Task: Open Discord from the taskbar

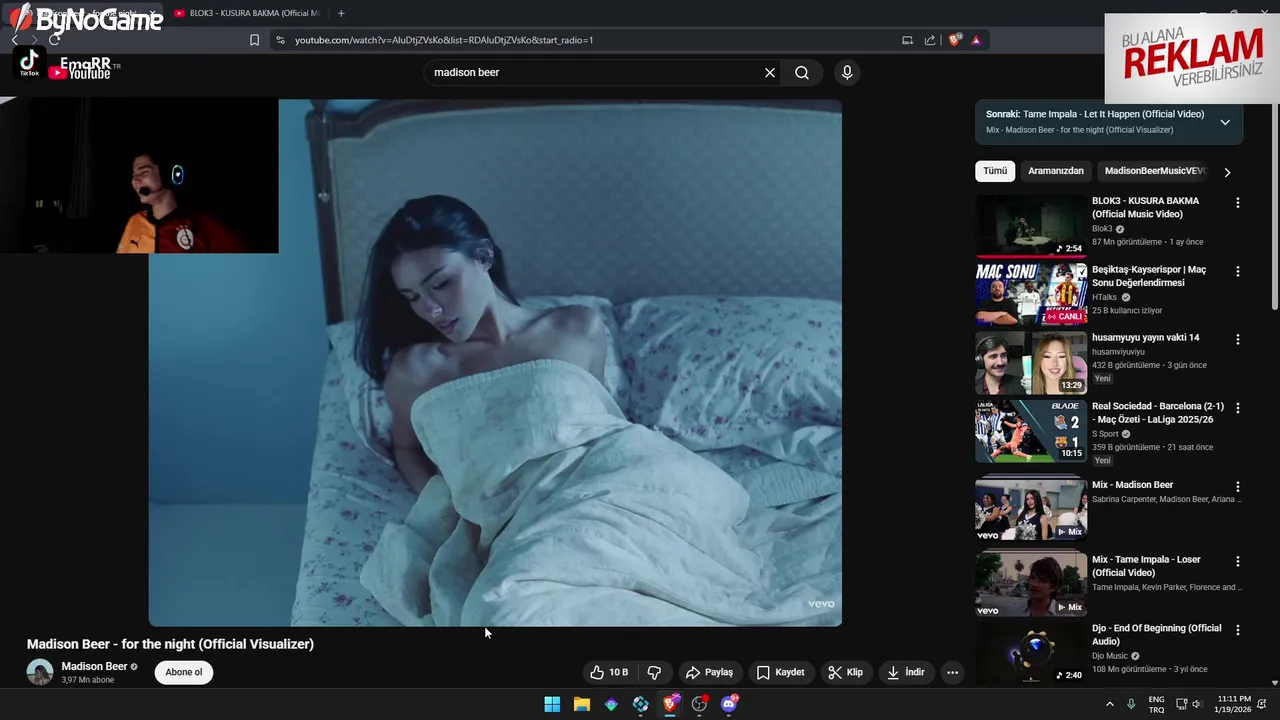Action: pyautogui.click(x=729, y=704)
